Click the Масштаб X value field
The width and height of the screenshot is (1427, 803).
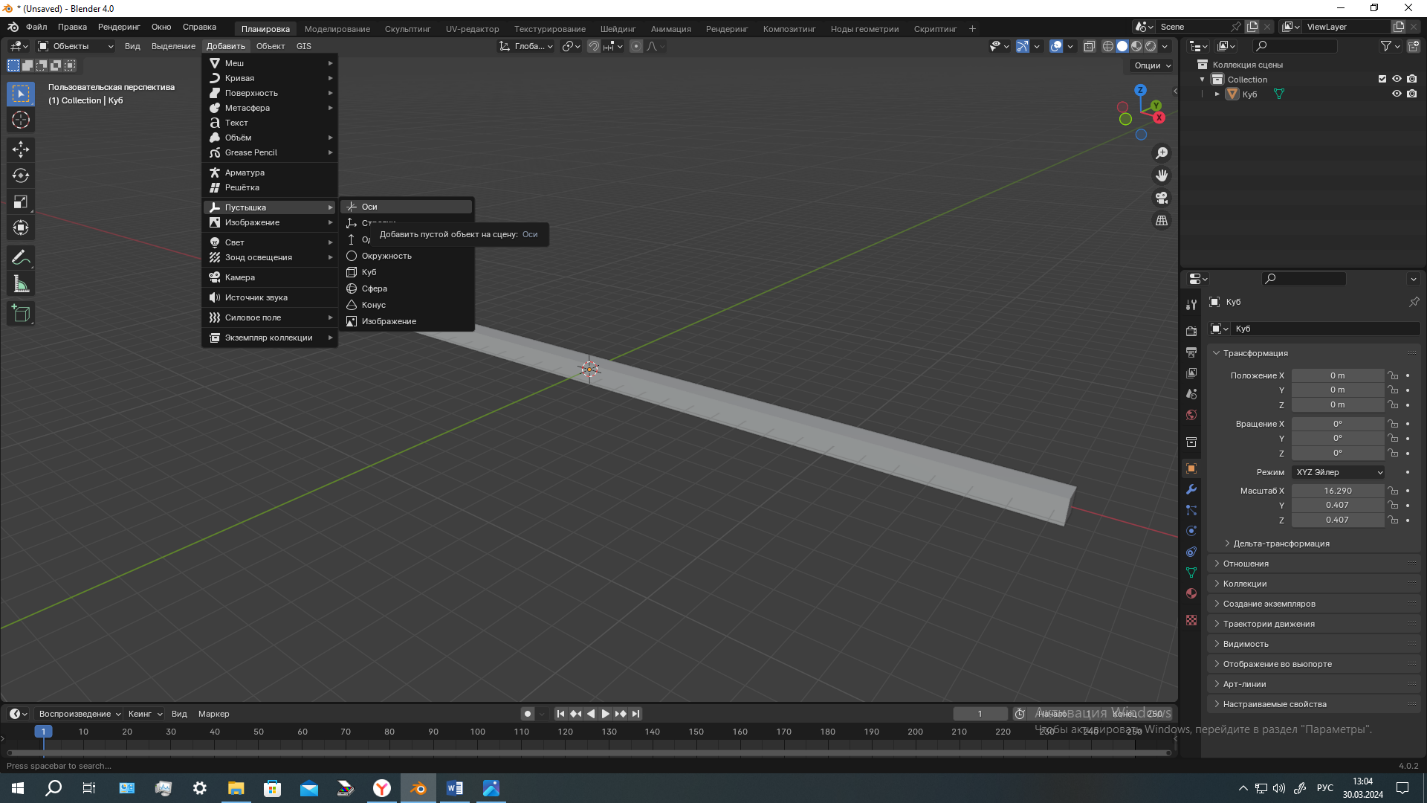coord(1337,491)
